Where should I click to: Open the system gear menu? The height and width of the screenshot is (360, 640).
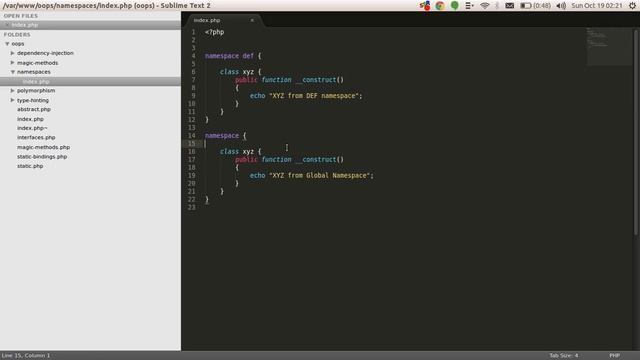pos(632,6)
